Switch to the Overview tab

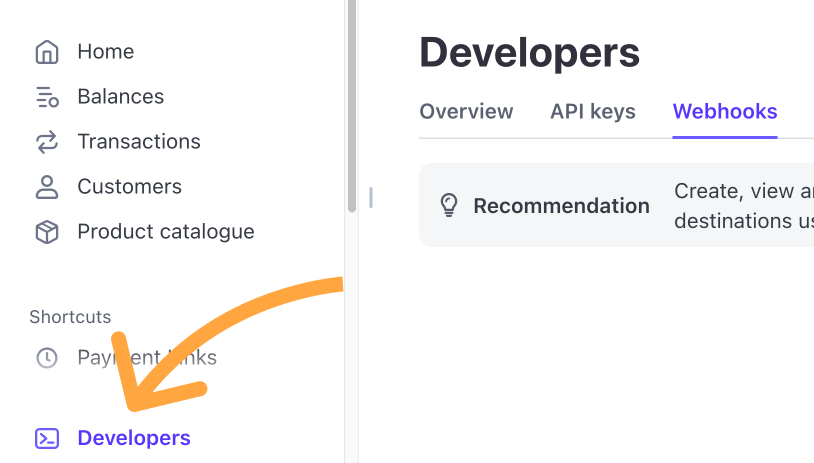pyautogui.click(x=466, y=112)
